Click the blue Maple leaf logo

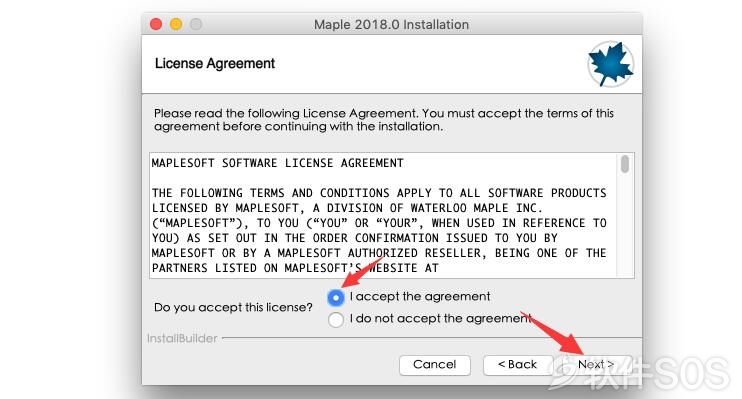click(x=610, y=64)
